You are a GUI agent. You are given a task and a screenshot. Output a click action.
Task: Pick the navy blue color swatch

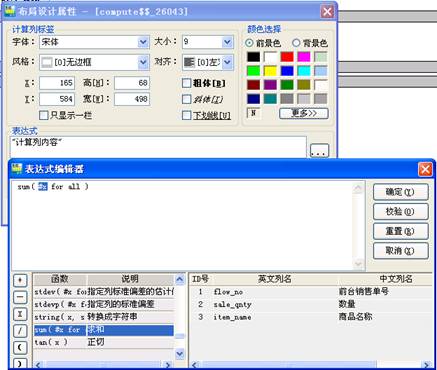click(254, 99)
